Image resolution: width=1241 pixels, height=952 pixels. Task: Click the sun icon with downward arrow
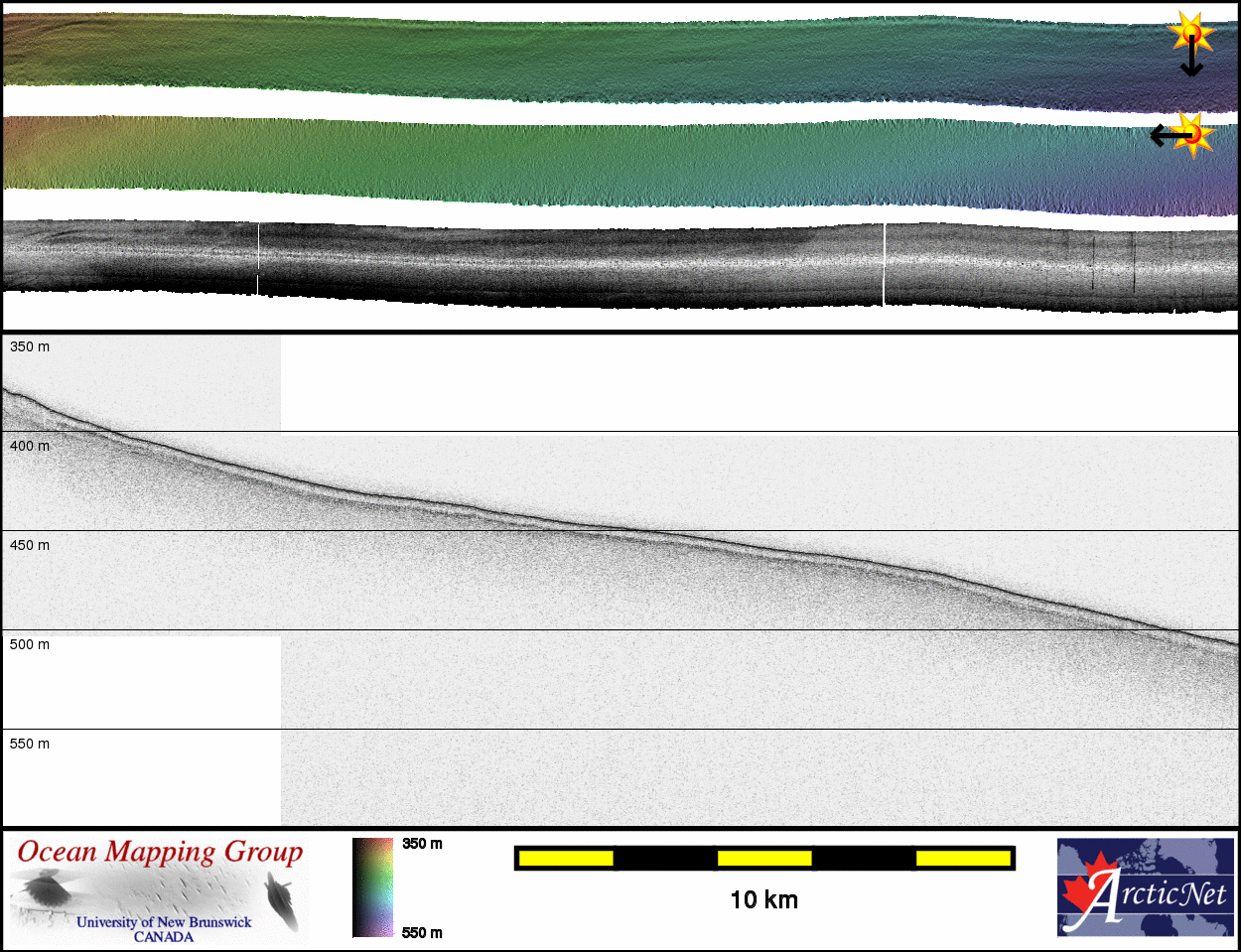click(1191, 34)
